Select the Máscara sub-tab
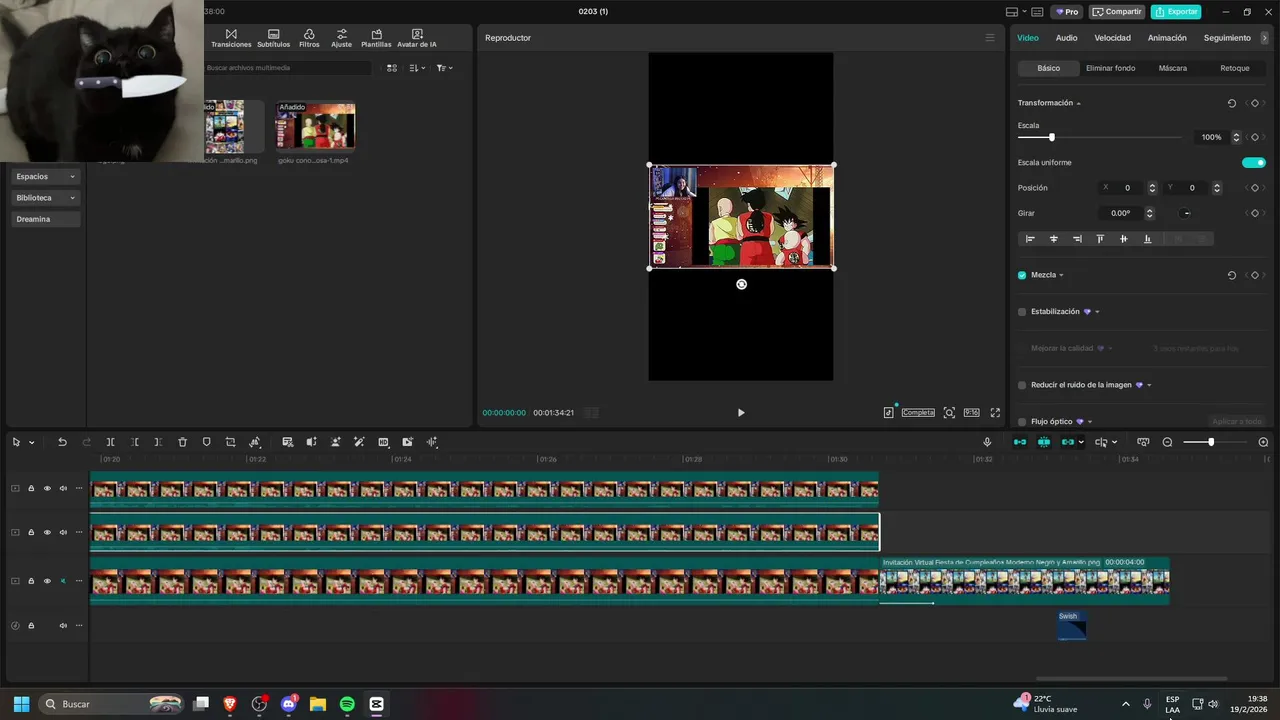 [1172, 68]
